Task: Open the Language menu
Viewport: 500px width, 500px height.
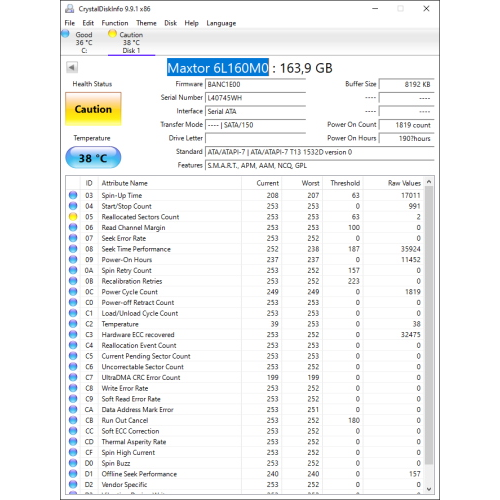Action: [x=221, y=23]
